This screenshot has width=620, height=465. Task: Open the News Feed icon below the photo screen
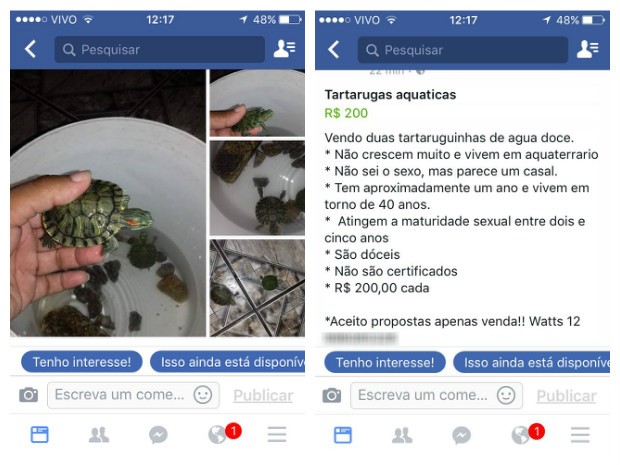click(40, 435)
